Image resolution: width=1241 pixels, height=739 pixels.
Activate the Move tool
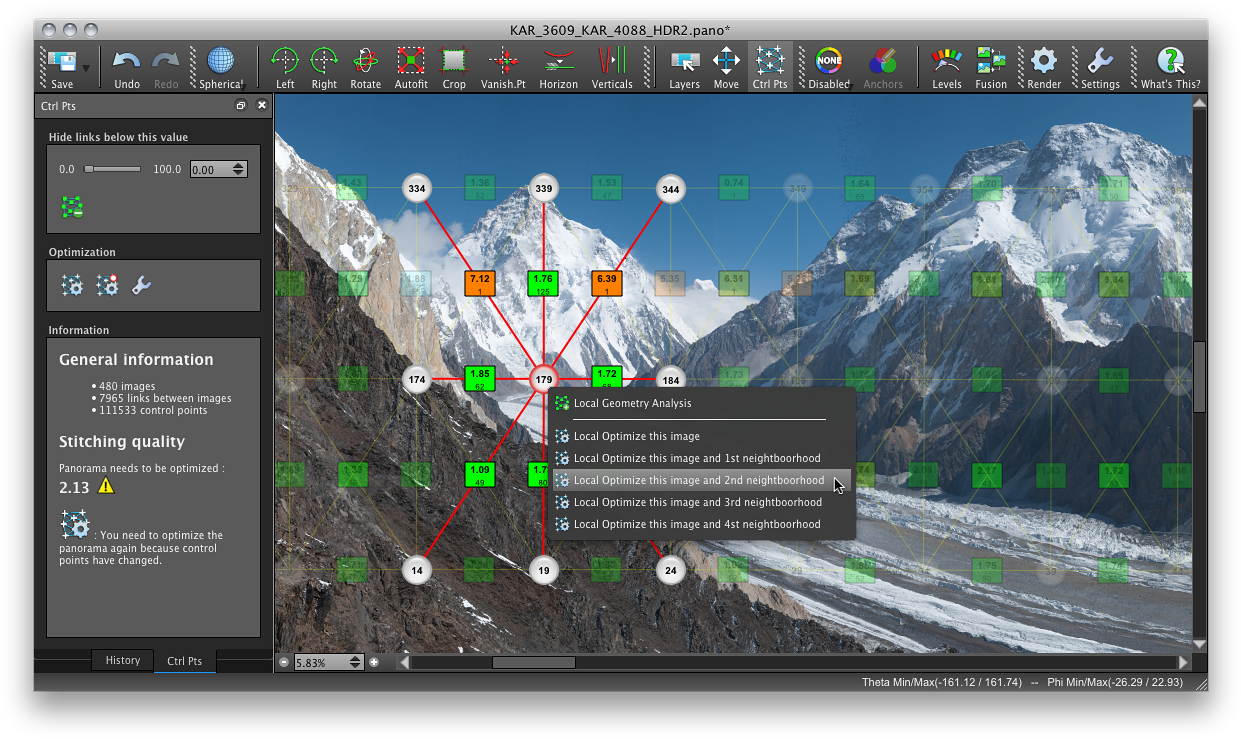coord(726,67)
